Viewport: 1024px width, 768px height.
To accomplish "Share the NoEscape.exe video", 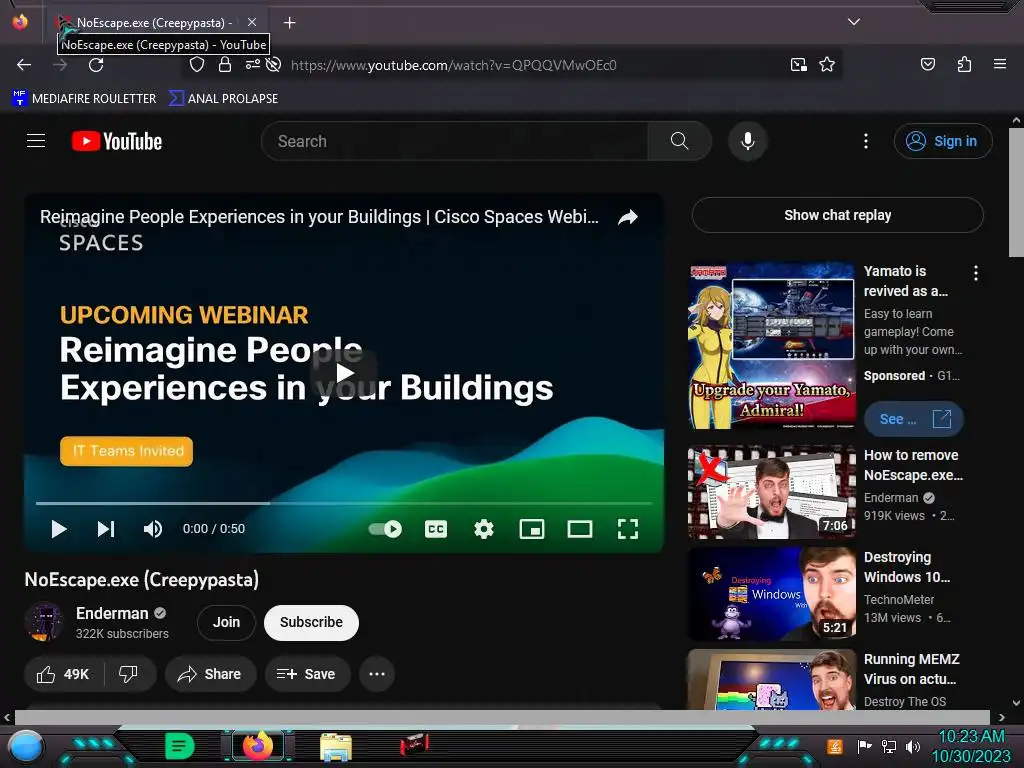I will (210, 674).
